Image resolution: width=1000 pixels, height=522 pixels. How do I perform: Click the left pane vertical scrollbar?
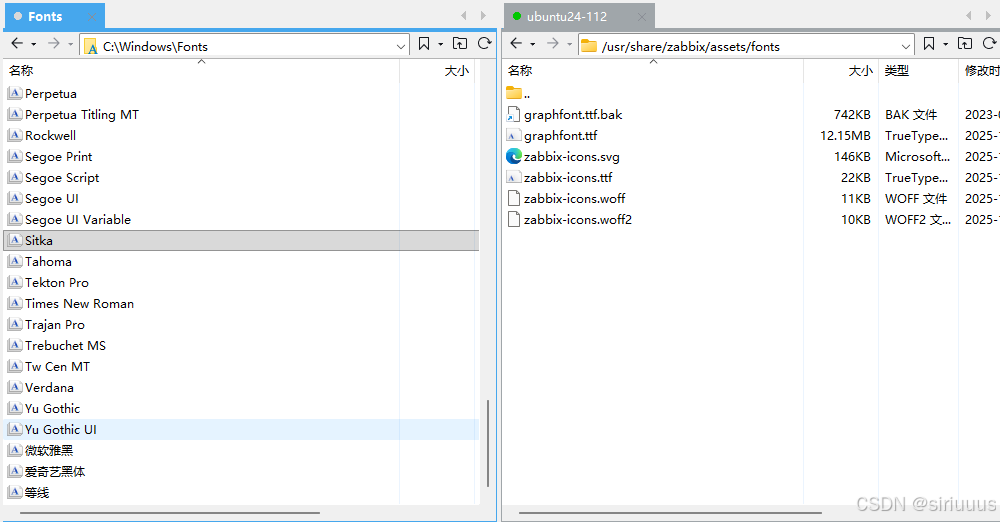tap(488, 444)
